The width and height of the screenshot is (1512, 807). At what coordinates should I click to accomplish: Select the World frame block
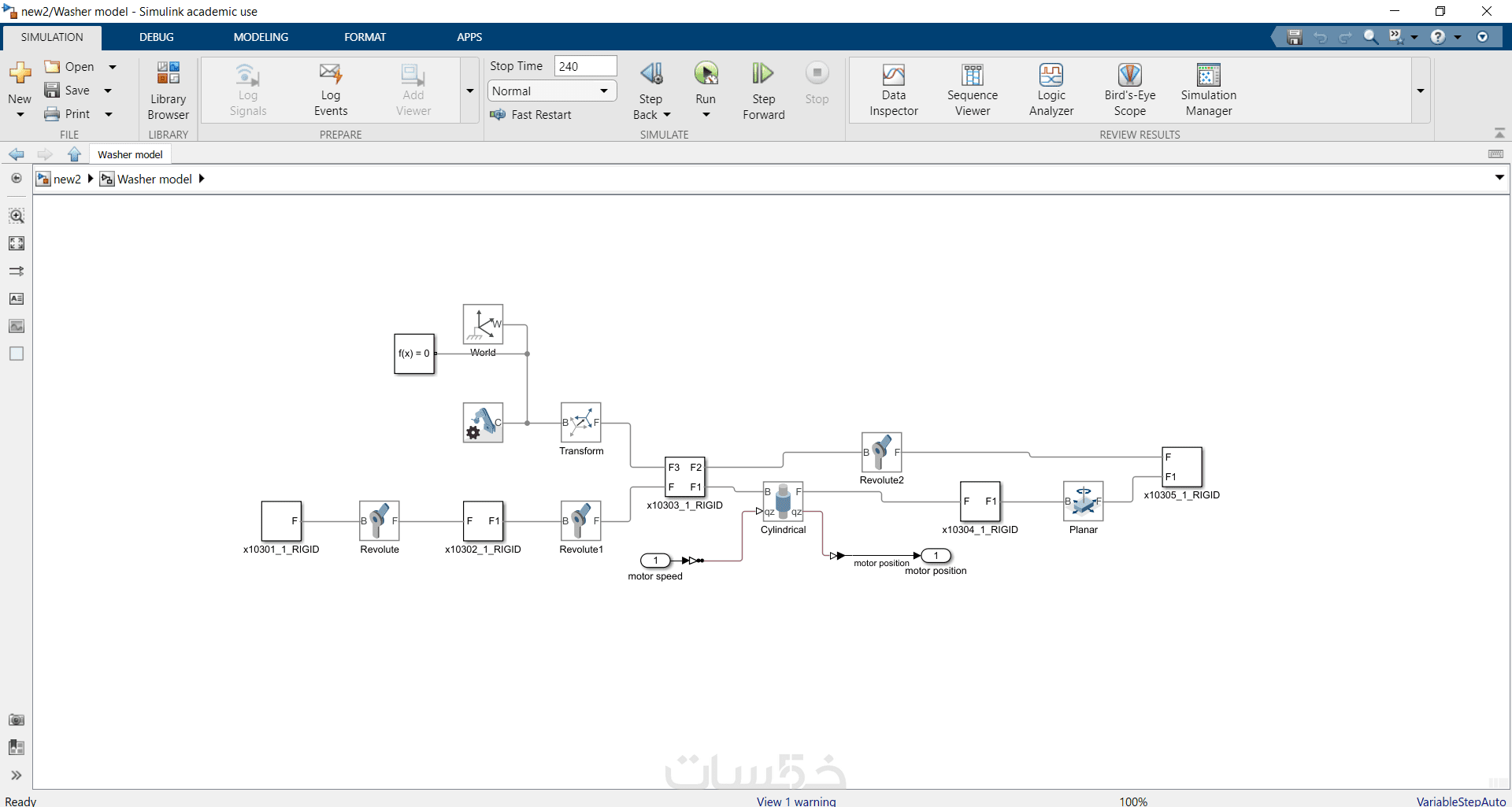pyautogui.click(x=483, y=324)
